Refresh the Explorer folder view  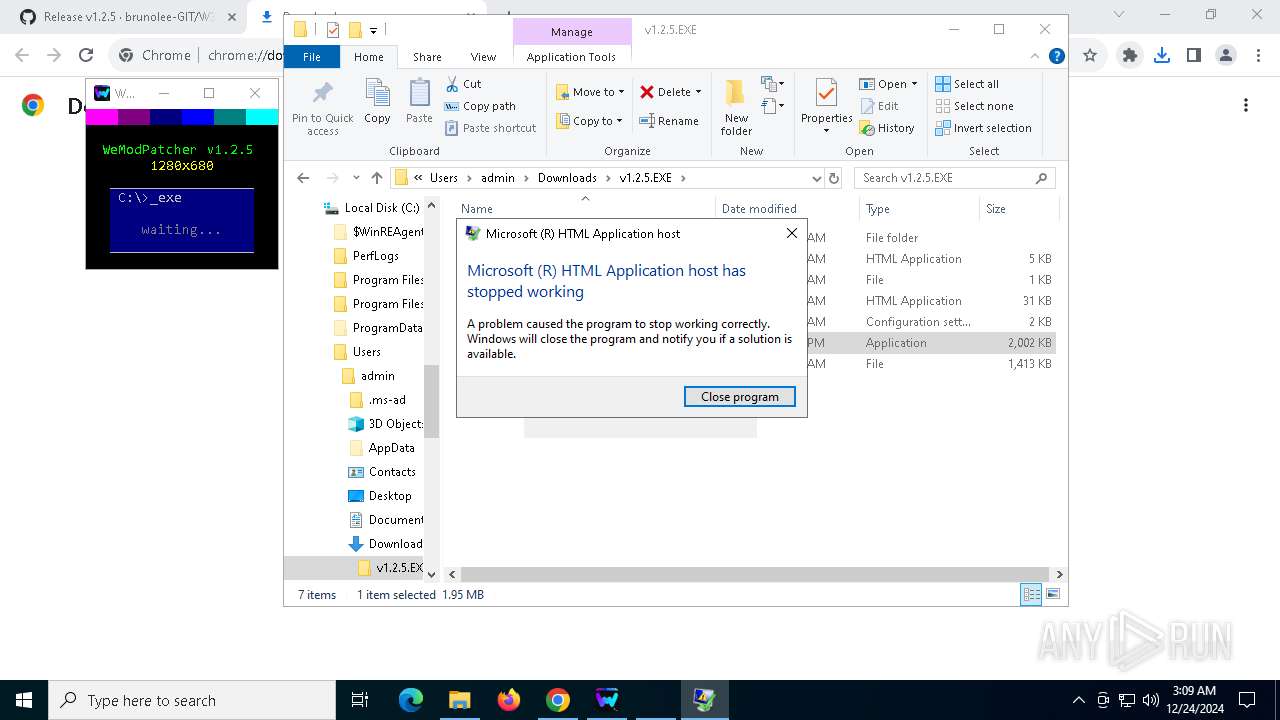(x=834, y=178)
